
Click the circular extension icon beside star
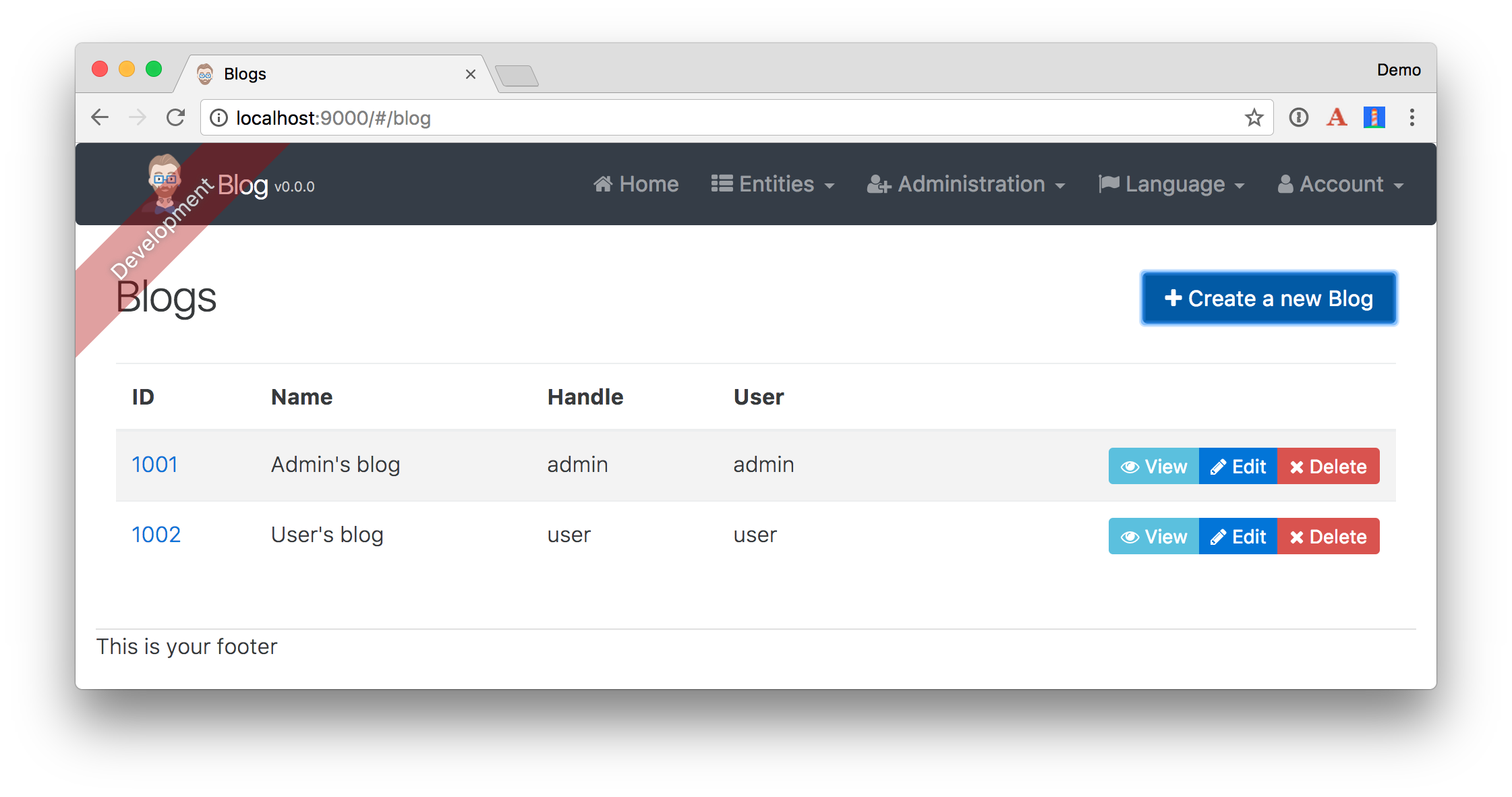1298,117
